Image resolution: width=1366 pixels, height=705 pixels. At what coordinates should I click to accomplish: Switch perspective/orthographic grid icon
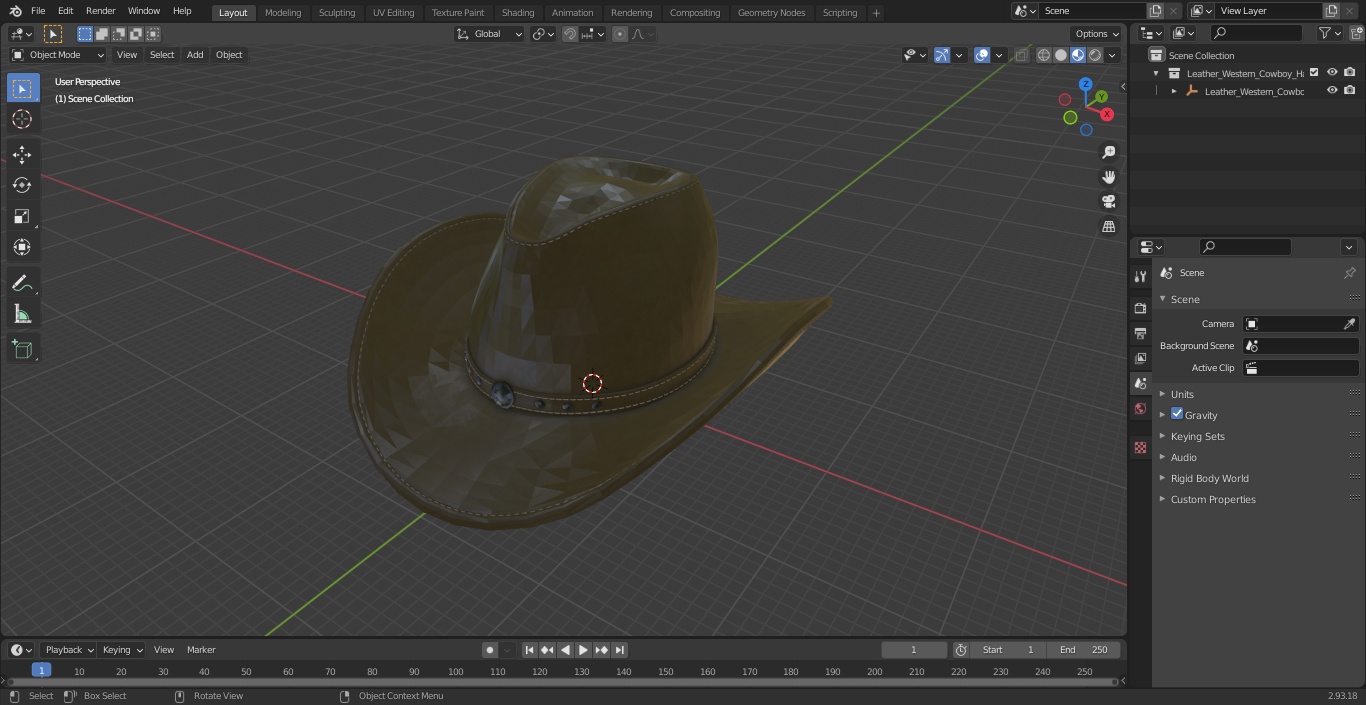click(x=1108, y=227)
